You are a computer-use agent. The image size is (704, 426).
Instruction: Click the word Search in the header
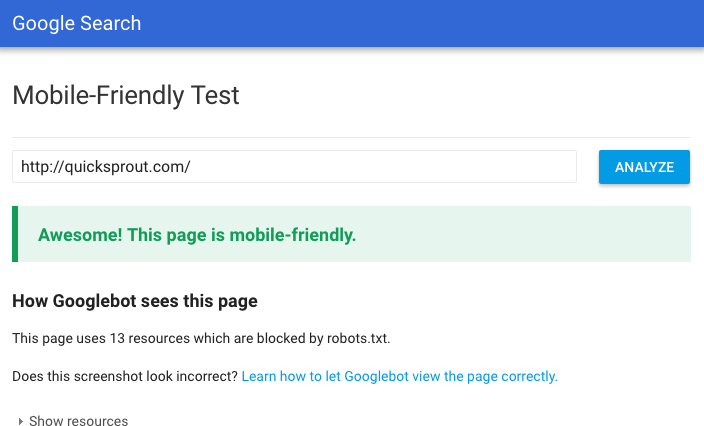point(109,23)
